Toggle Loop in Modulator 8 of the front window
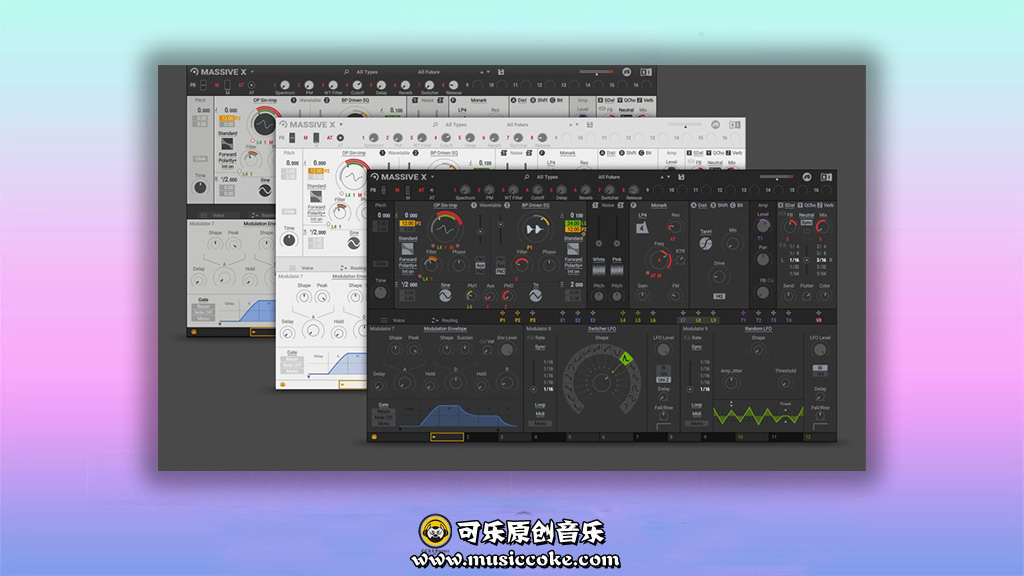This screenshot has height=576, width=1024. (x=540, y=405)
